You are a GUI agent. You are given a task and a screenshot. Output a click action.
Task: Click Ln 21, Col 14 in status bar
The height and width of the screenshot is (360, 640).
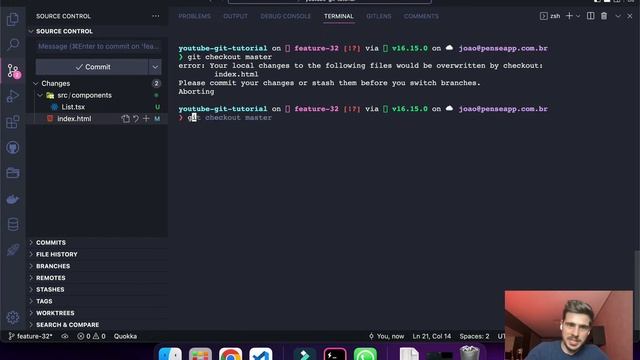pyautogui.click(x=432, y=336)
